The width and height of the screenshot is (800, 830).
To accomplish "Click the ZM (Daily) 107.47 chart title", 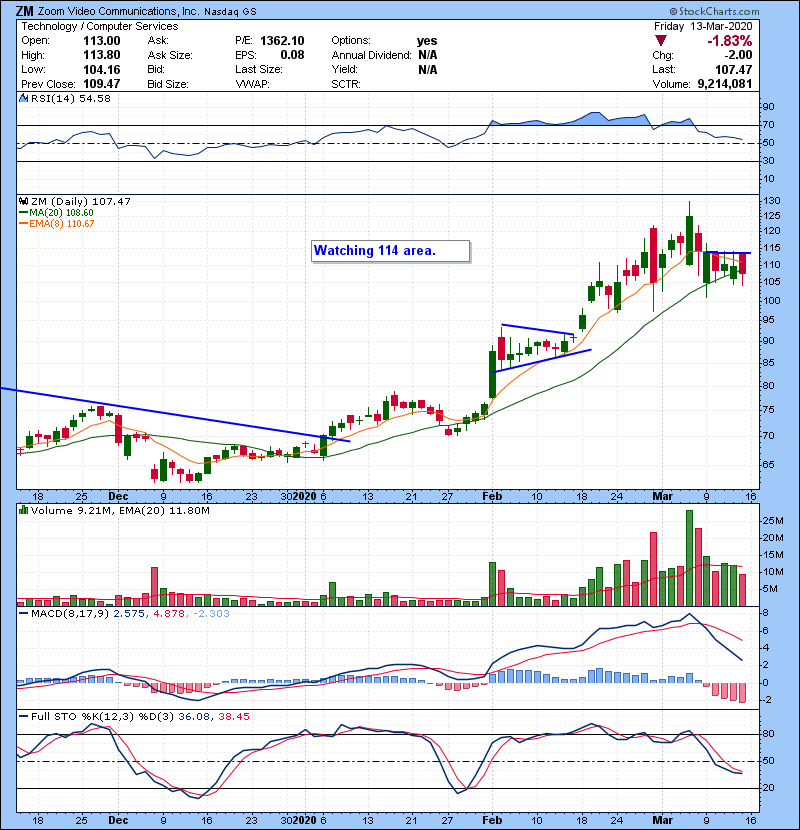I will point(80,201).
